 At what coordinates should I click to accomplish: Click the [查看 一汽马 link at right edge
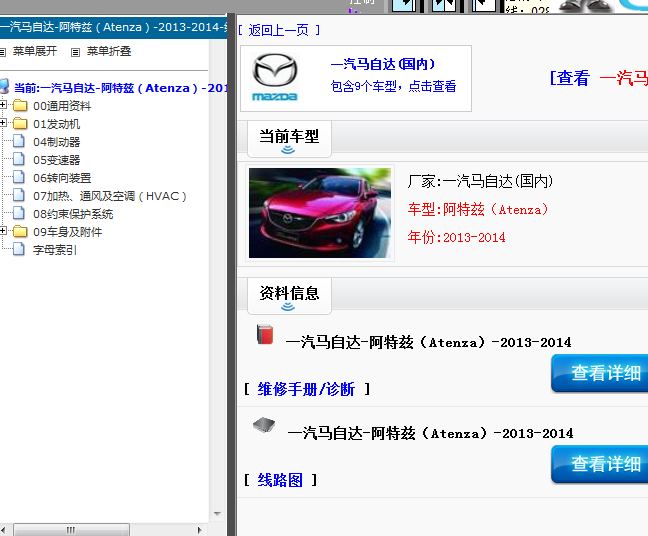[x=598, y=78]
